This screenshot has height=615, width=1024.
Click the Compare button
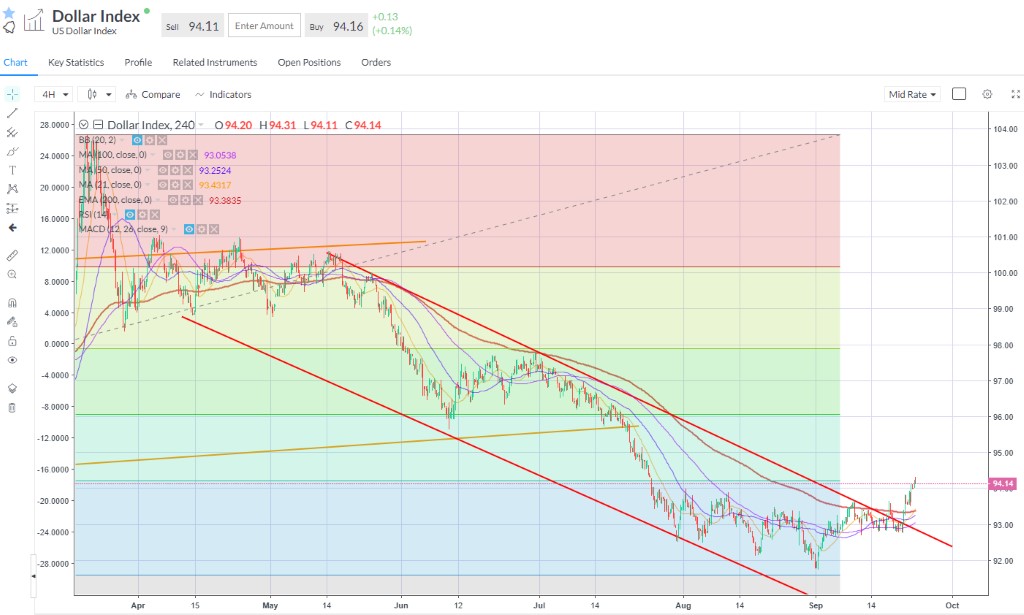click(x=153, y=94)
